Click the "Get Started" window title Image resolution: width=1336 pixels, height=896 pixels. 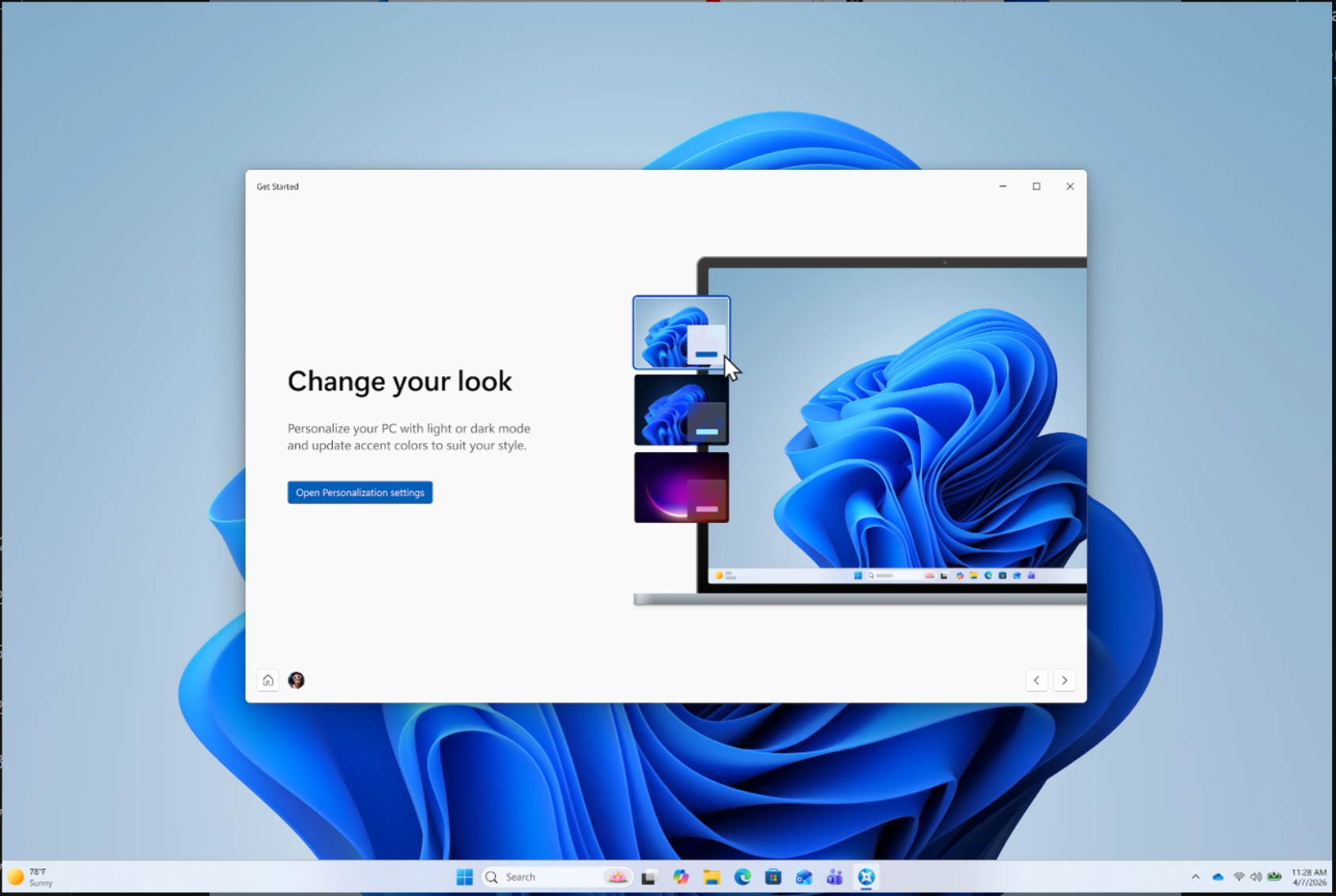pyautogui.click(x=277, y=186)
